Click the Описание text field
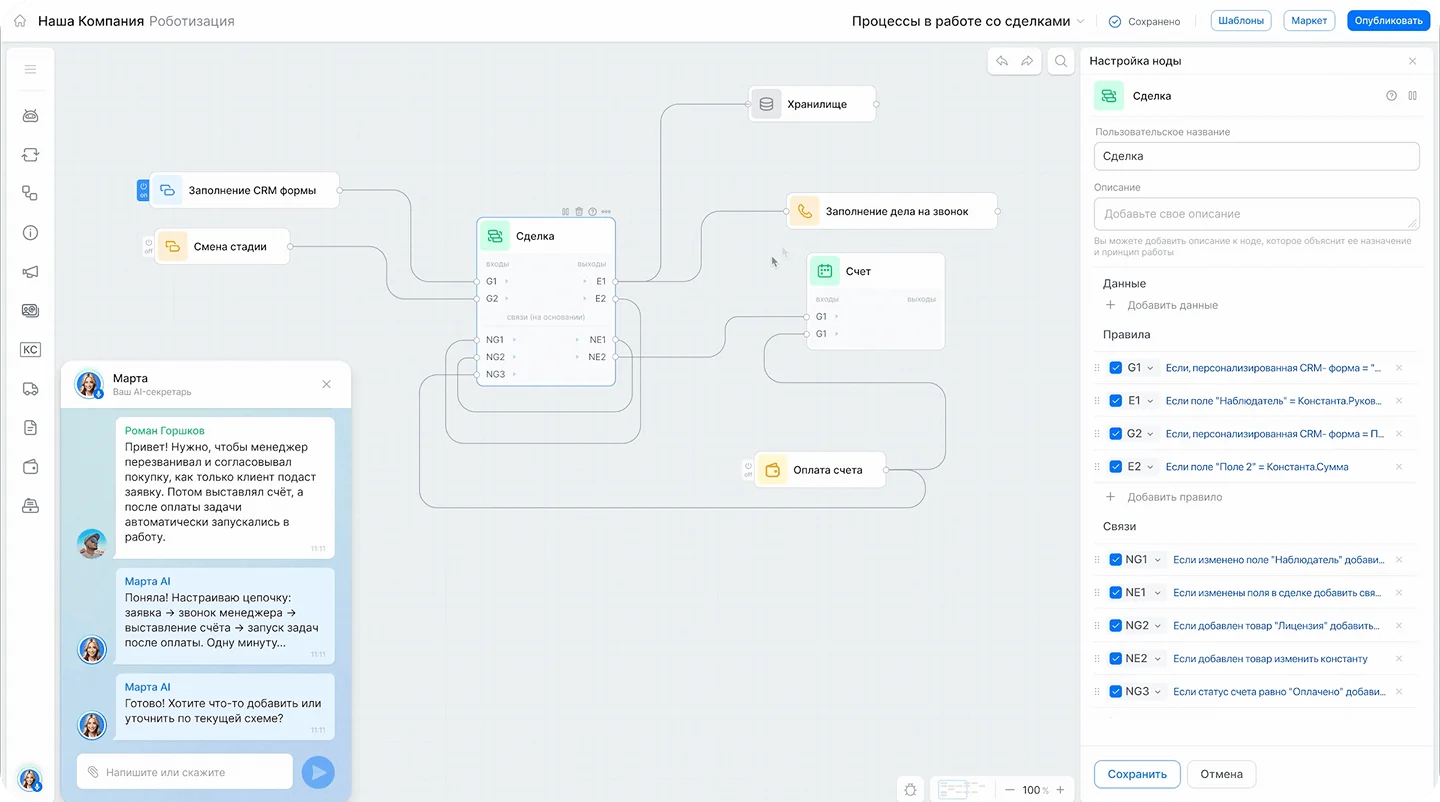Image resolution: width=1440 pixels, height=802 pixels. [x=1256, y=214]
